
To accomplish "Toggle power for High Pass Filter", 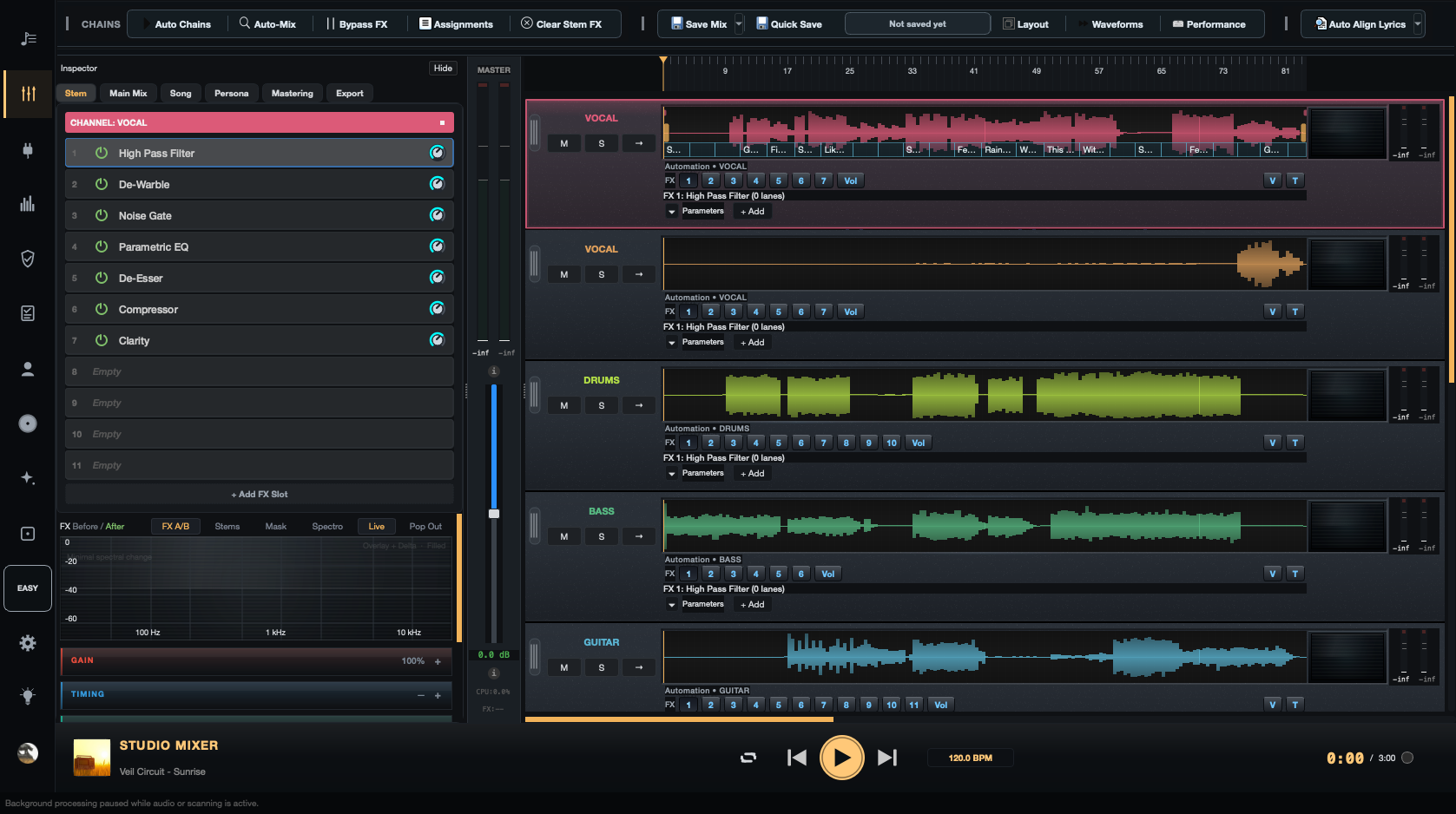I will coord(102,153).
